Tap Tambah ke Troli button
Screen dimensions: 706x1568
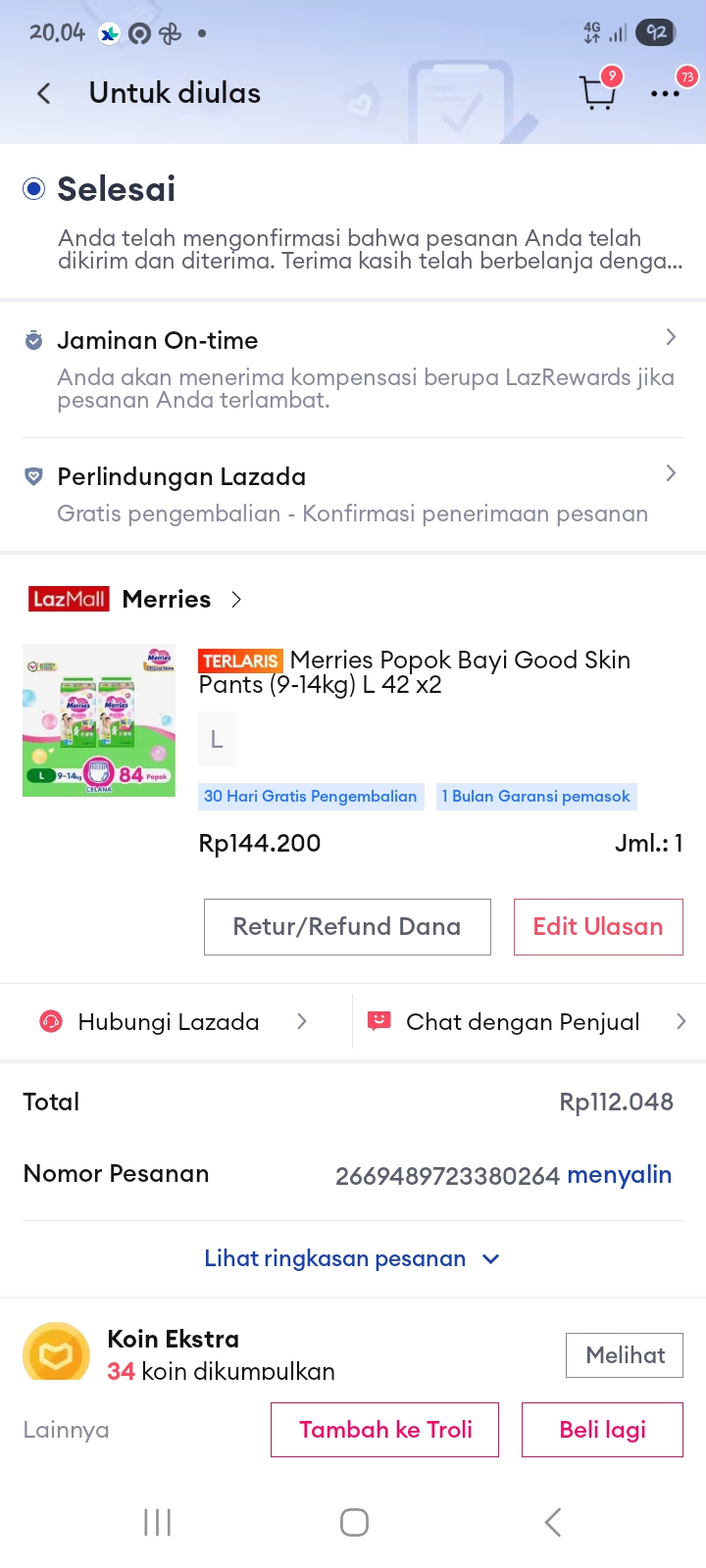(384, 1430)
